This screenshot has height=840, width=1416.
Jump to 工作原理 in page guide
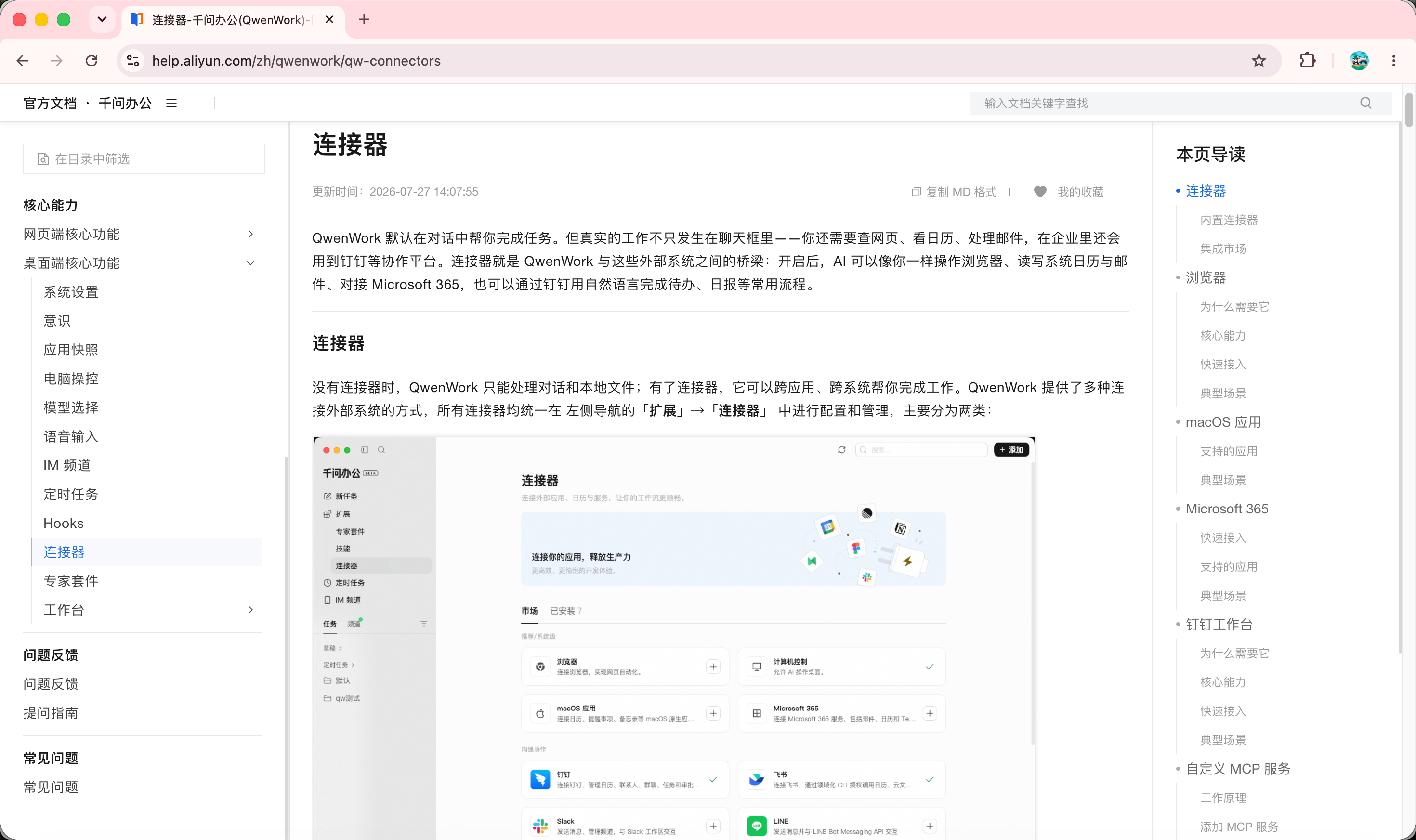[x=1223, y=798]
